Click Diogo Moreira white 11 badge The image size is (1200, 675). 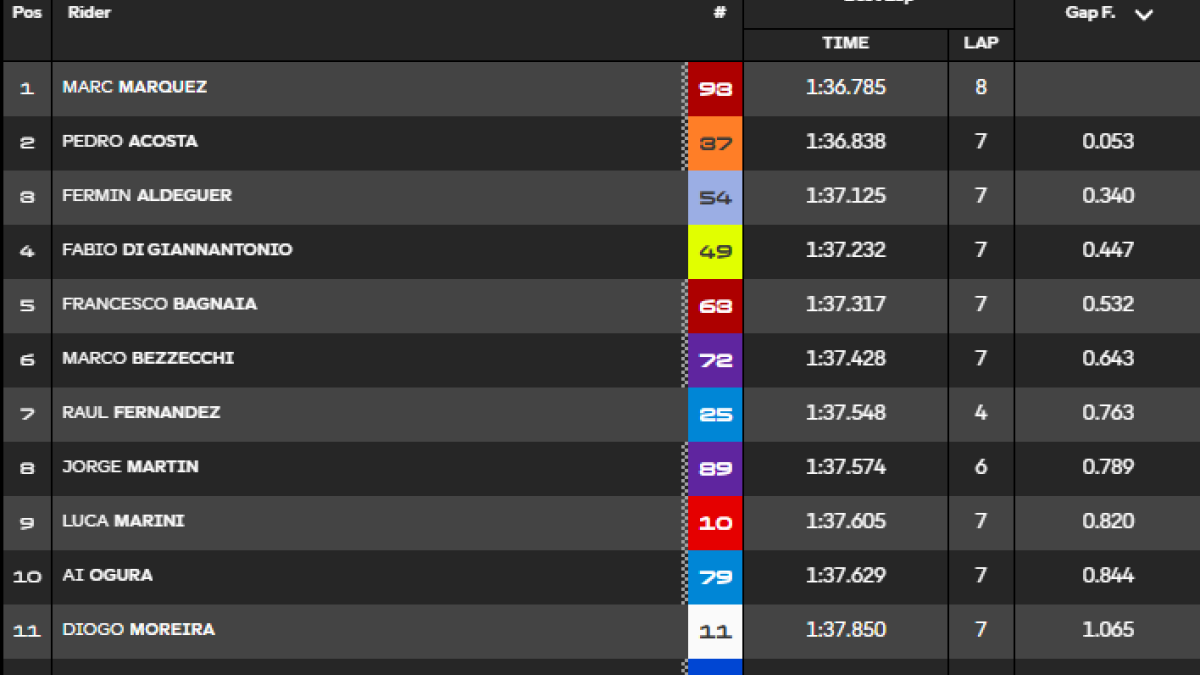pyautogui.click(x=715, y=631)
